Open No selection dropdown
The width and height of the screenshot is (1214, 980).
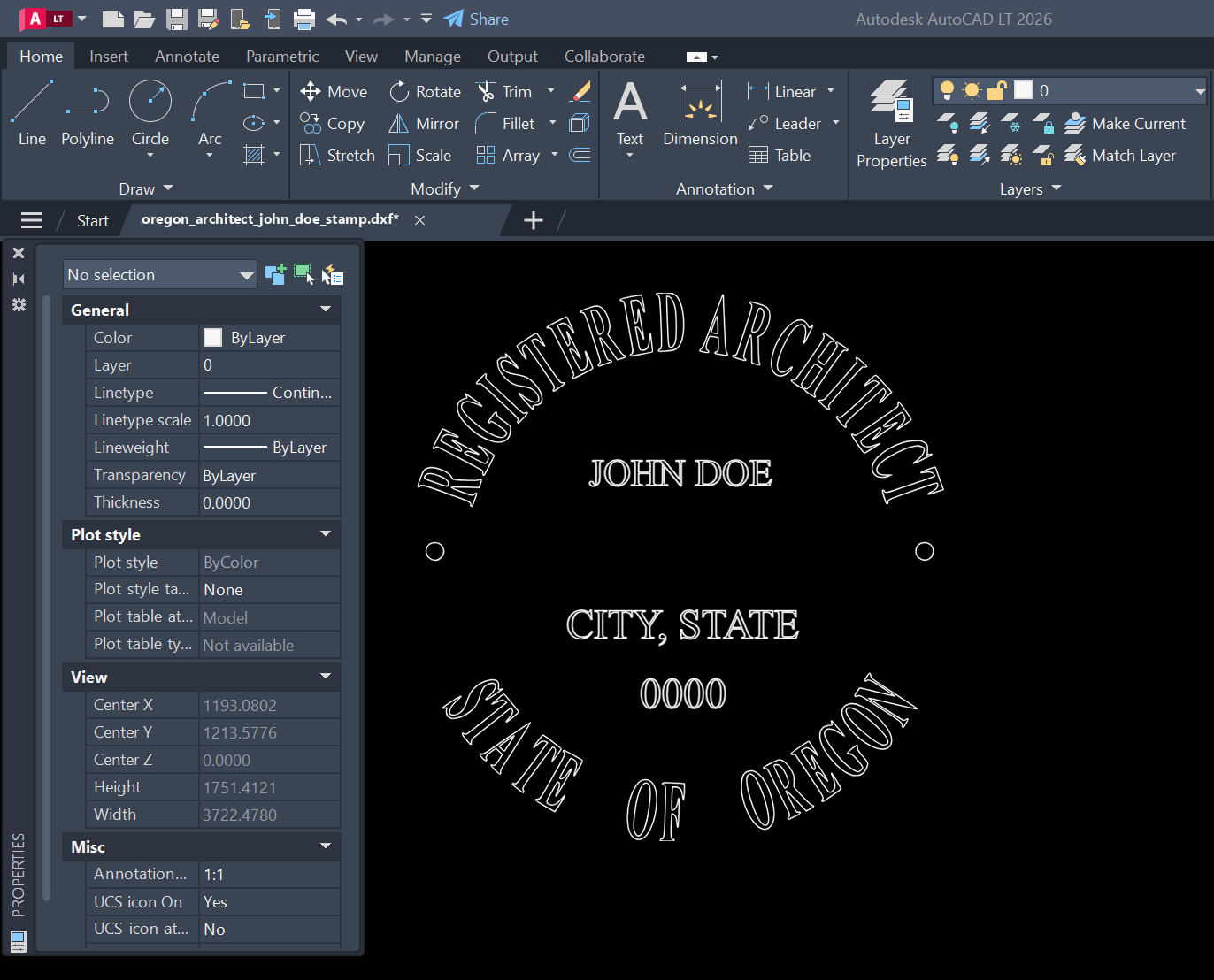point(160,274)
